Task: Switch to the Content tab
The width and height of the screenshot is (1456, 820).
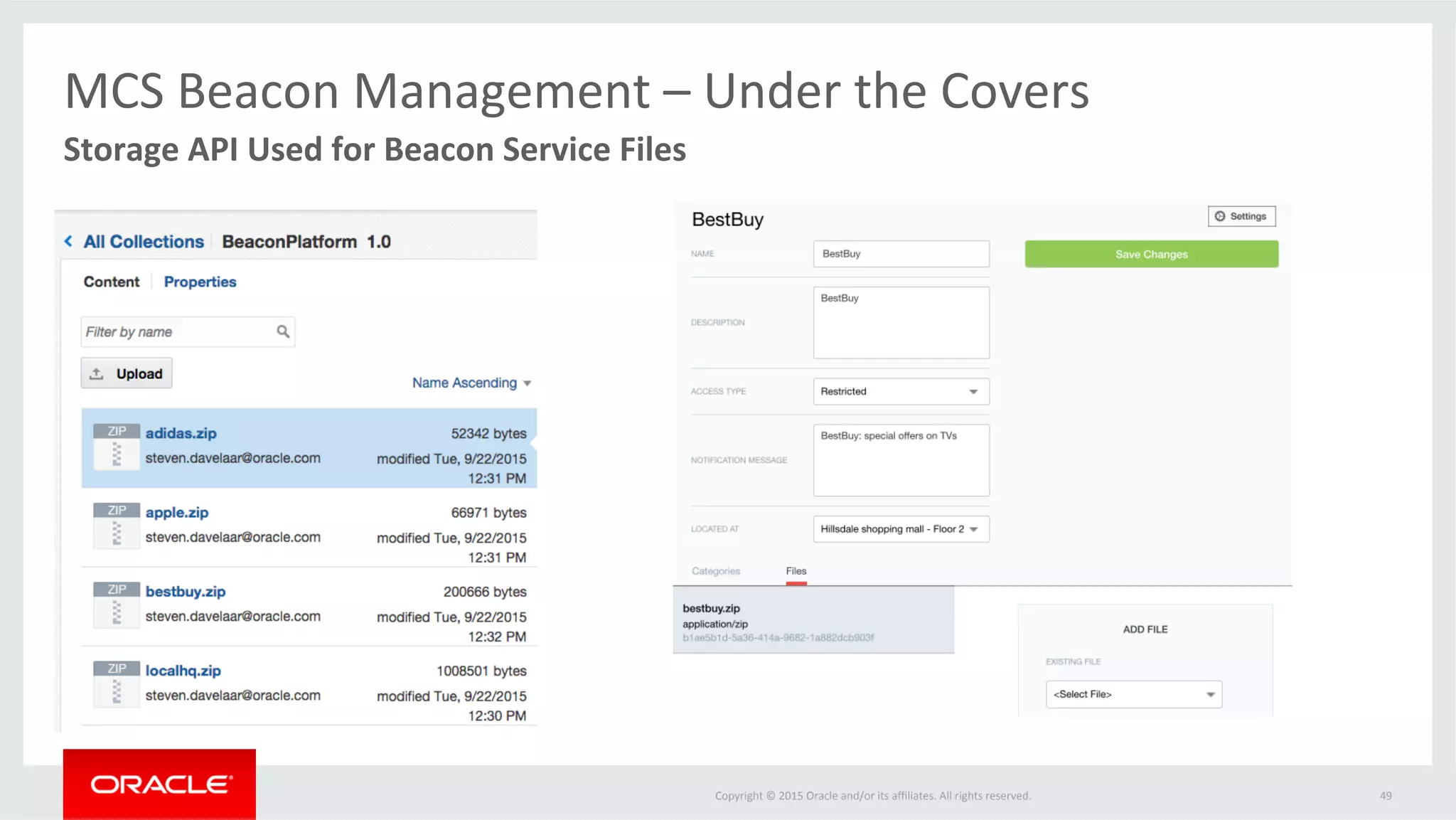Action: tap(112, 282)
